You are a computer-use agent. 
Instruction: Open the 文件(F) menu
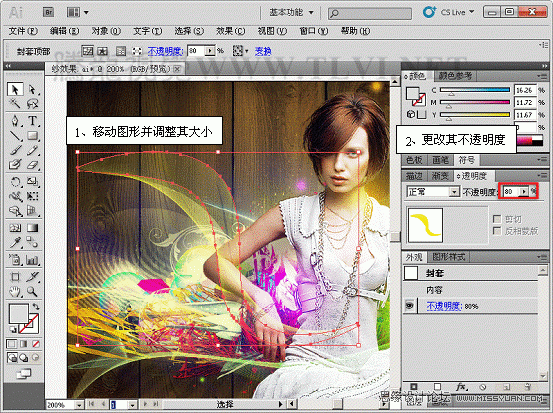point(23,31)
